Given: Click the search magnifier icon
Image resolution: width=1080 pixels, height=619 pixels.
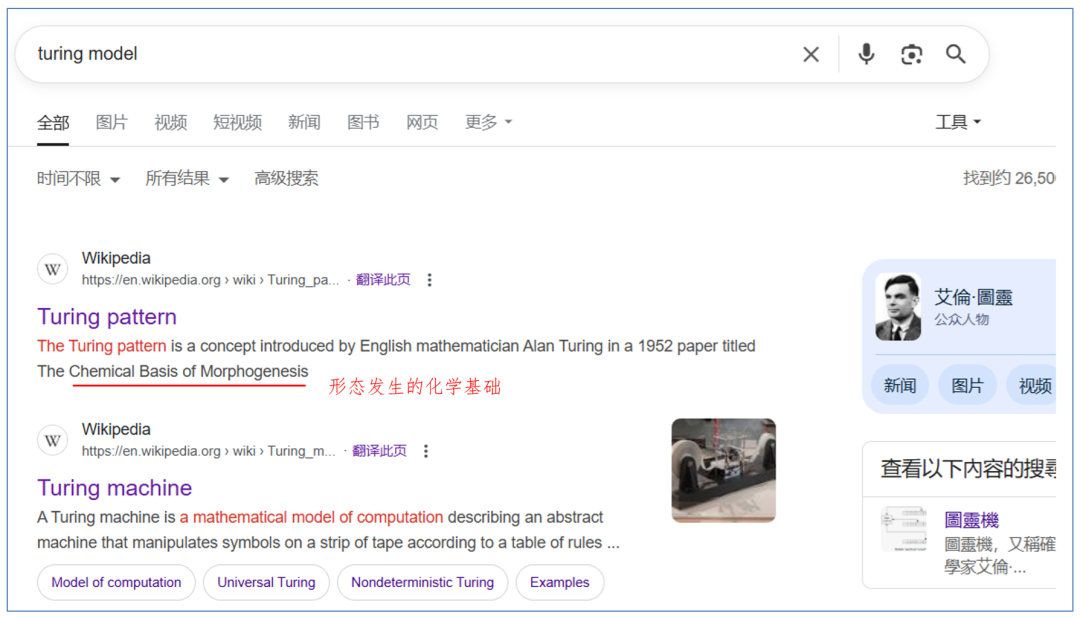Looking at the screenshot, I should [955, 54].
